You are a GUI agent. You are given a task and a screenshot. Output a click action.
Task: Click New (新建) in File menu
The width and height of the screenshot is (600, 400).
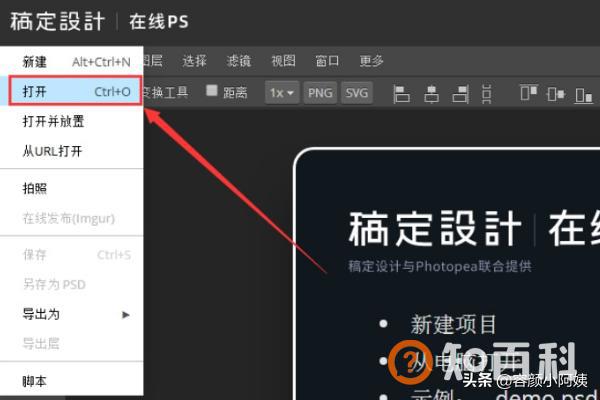71,62
